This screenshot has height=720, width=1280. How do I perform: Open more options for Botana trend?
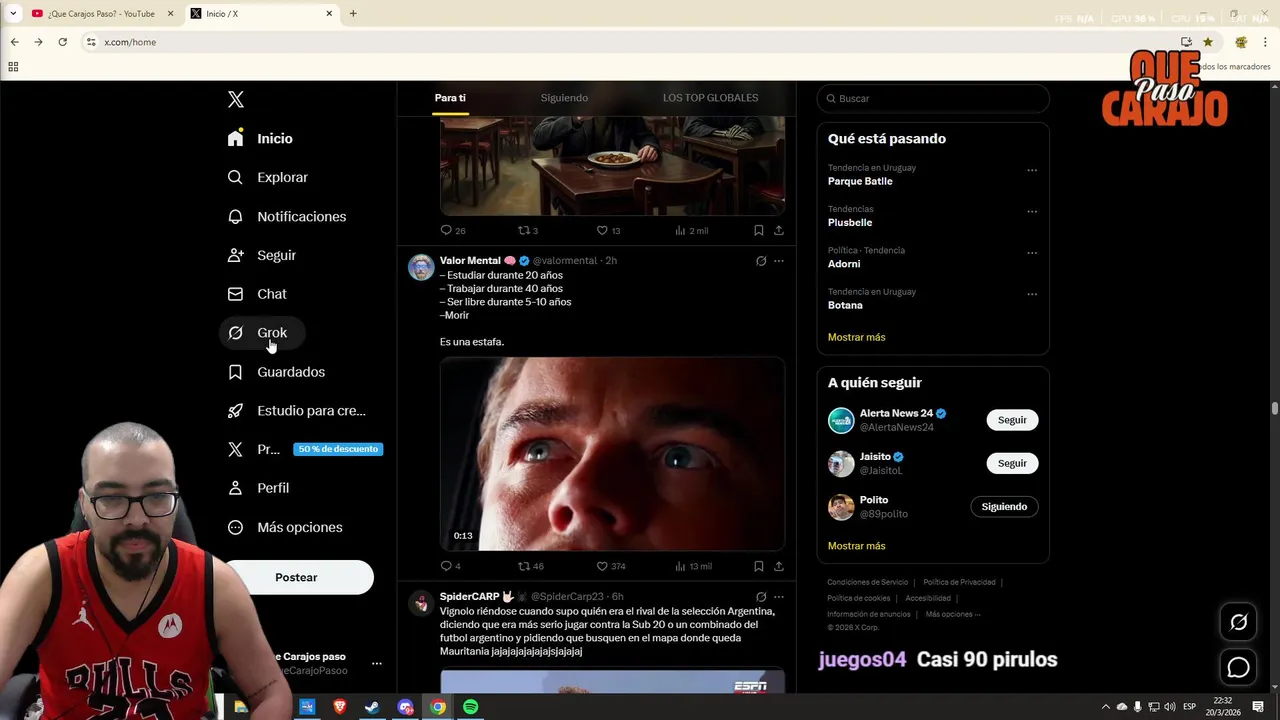(x=1032, y=294)
